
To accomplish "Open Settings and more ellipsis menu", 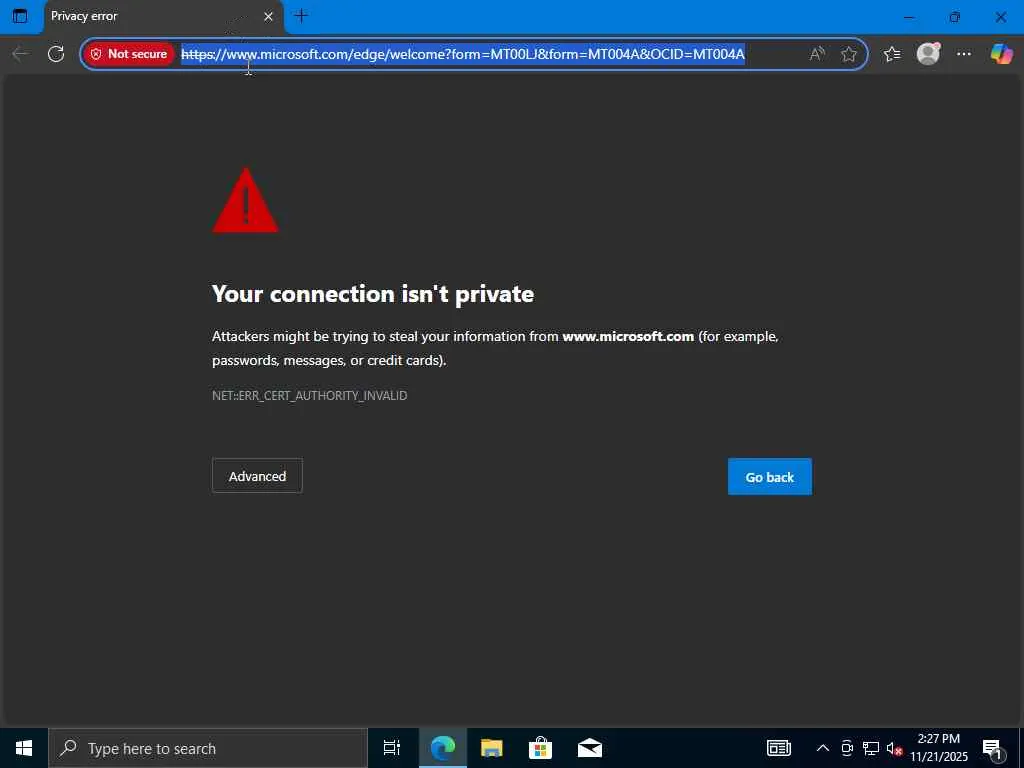I will click(964, 54).
